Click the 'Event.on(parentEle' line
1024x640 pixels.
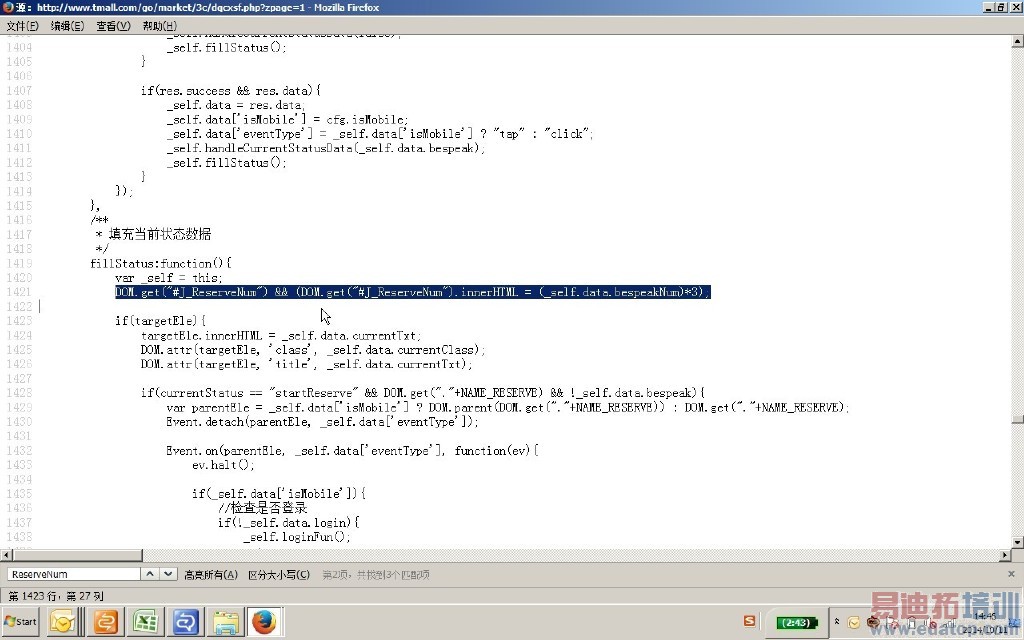[352, 451]
